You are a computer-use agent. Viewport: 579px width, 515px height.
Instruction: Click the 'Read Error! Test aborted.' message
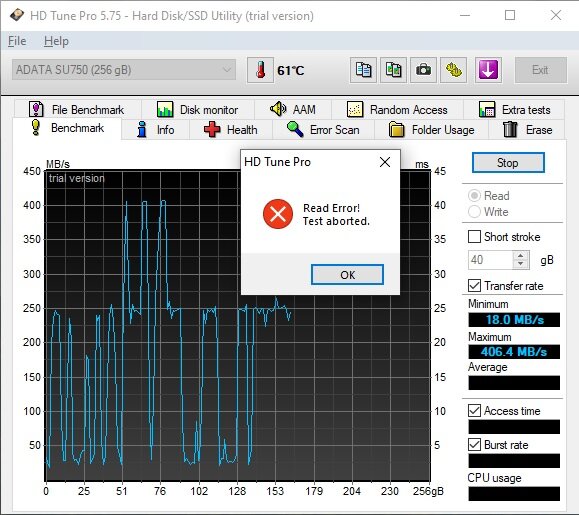[336, 214]
